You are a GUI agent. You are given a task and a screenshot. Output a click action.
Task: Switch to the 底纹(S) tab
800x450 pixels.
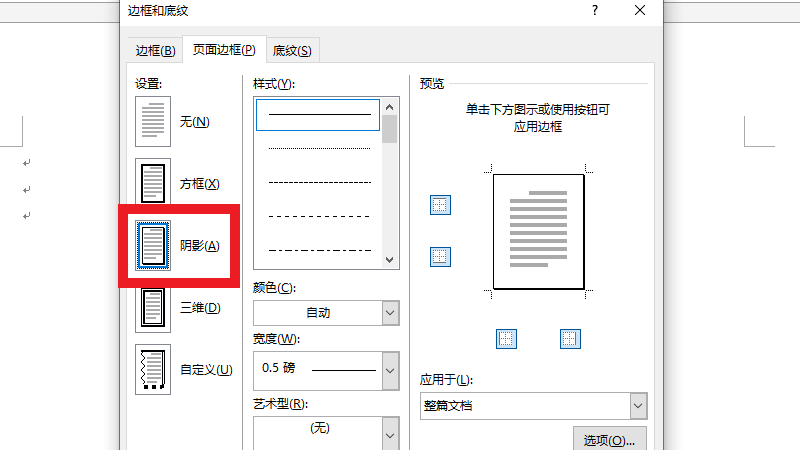[292, 51]
